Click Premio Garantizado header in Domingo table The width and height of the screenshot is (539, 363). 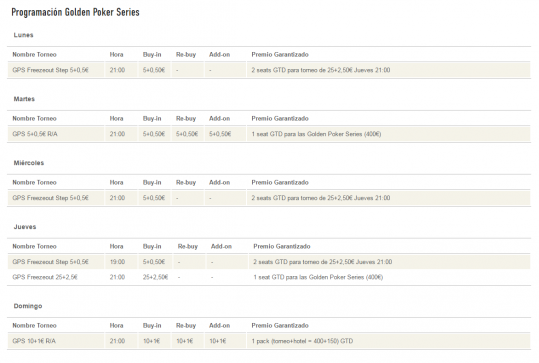point(280,326)
